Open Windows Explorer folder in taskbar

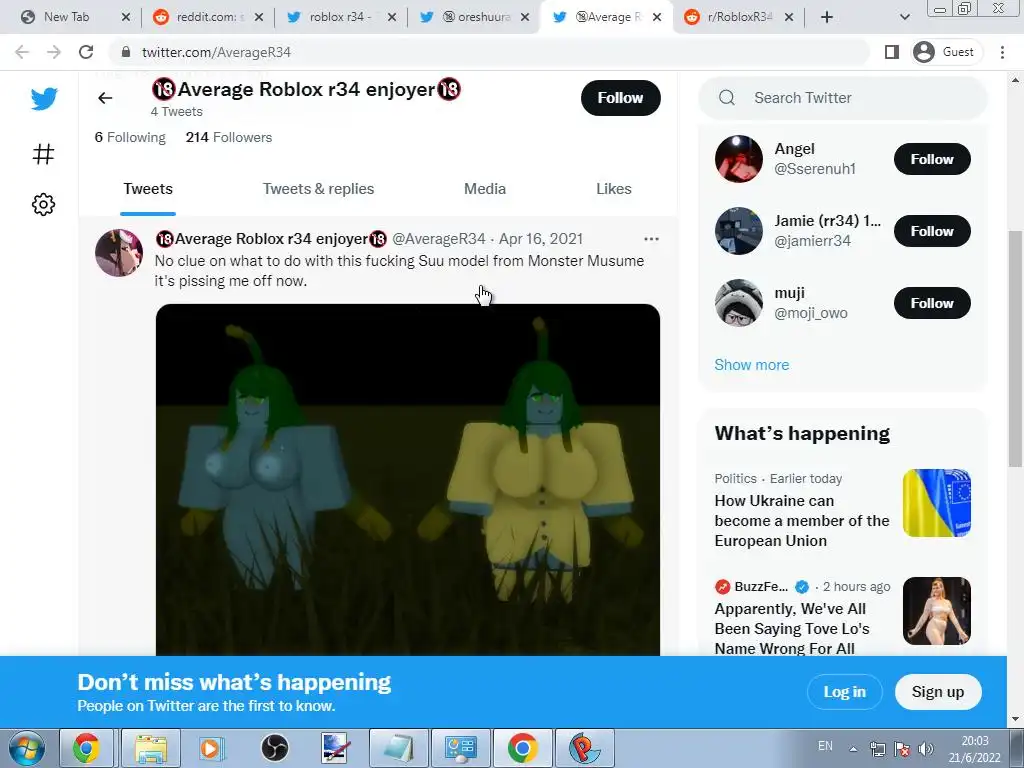(151, 748)
